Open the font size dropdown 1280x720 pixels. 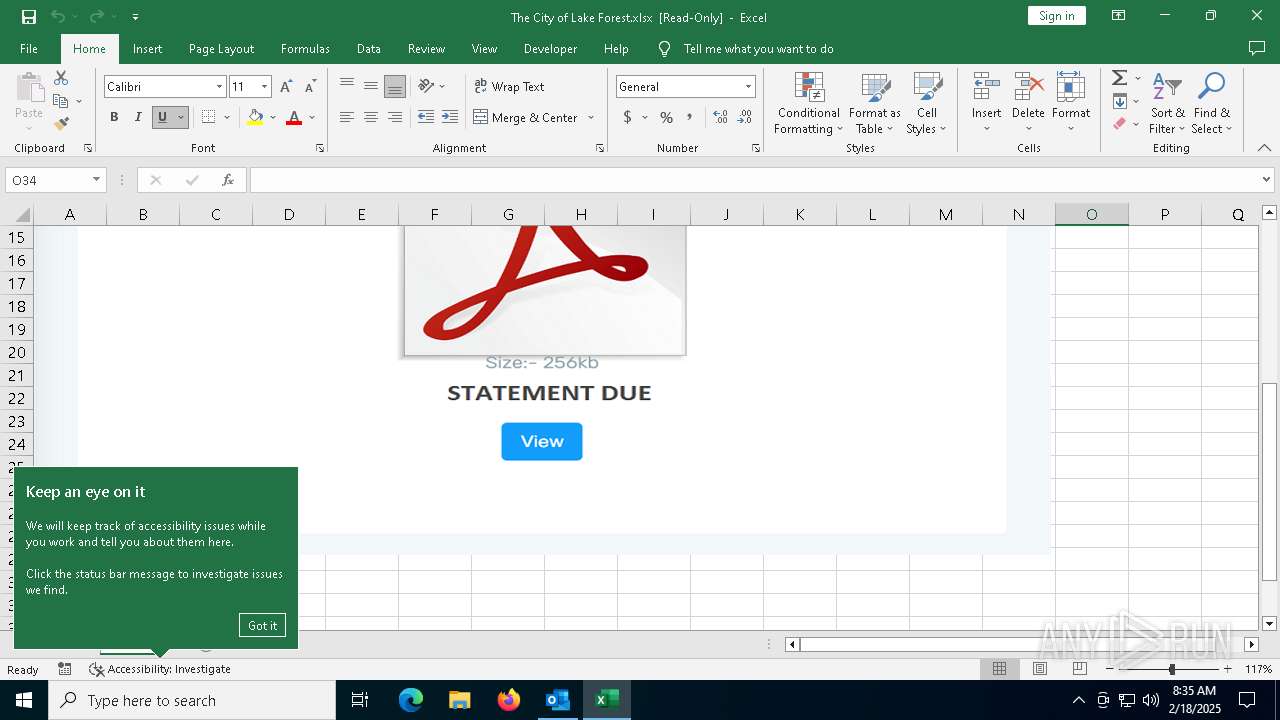pos(265,87)
